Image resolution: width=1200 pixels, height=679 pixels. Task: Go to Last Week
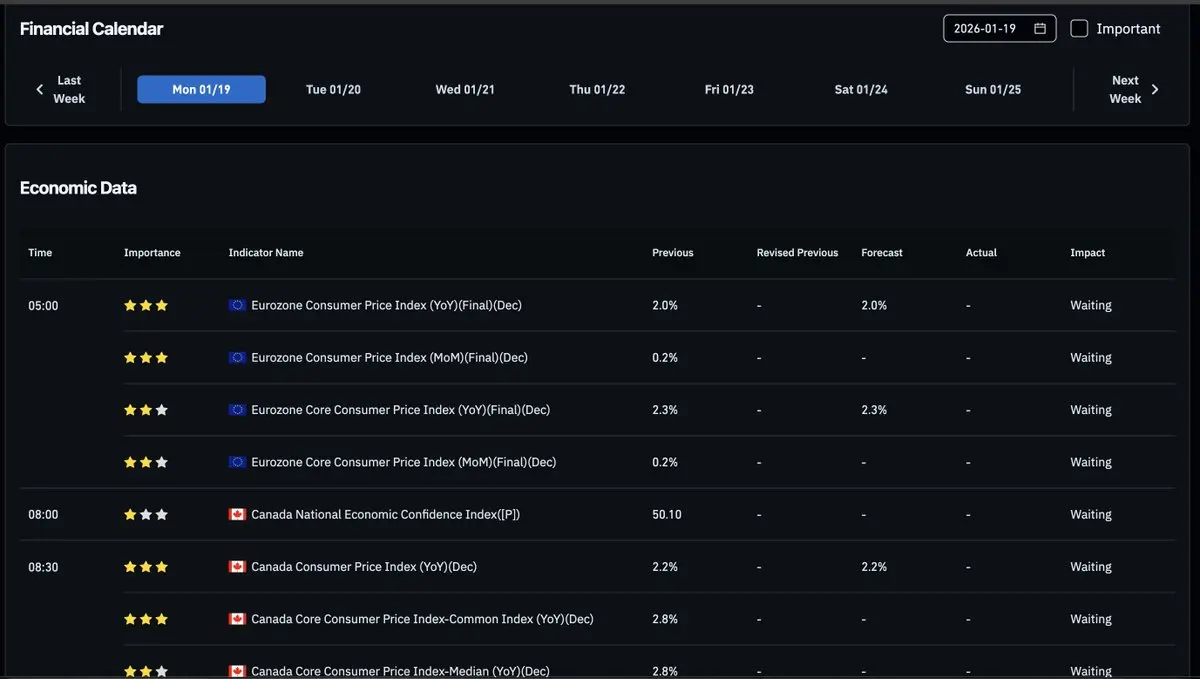point(69,89)
